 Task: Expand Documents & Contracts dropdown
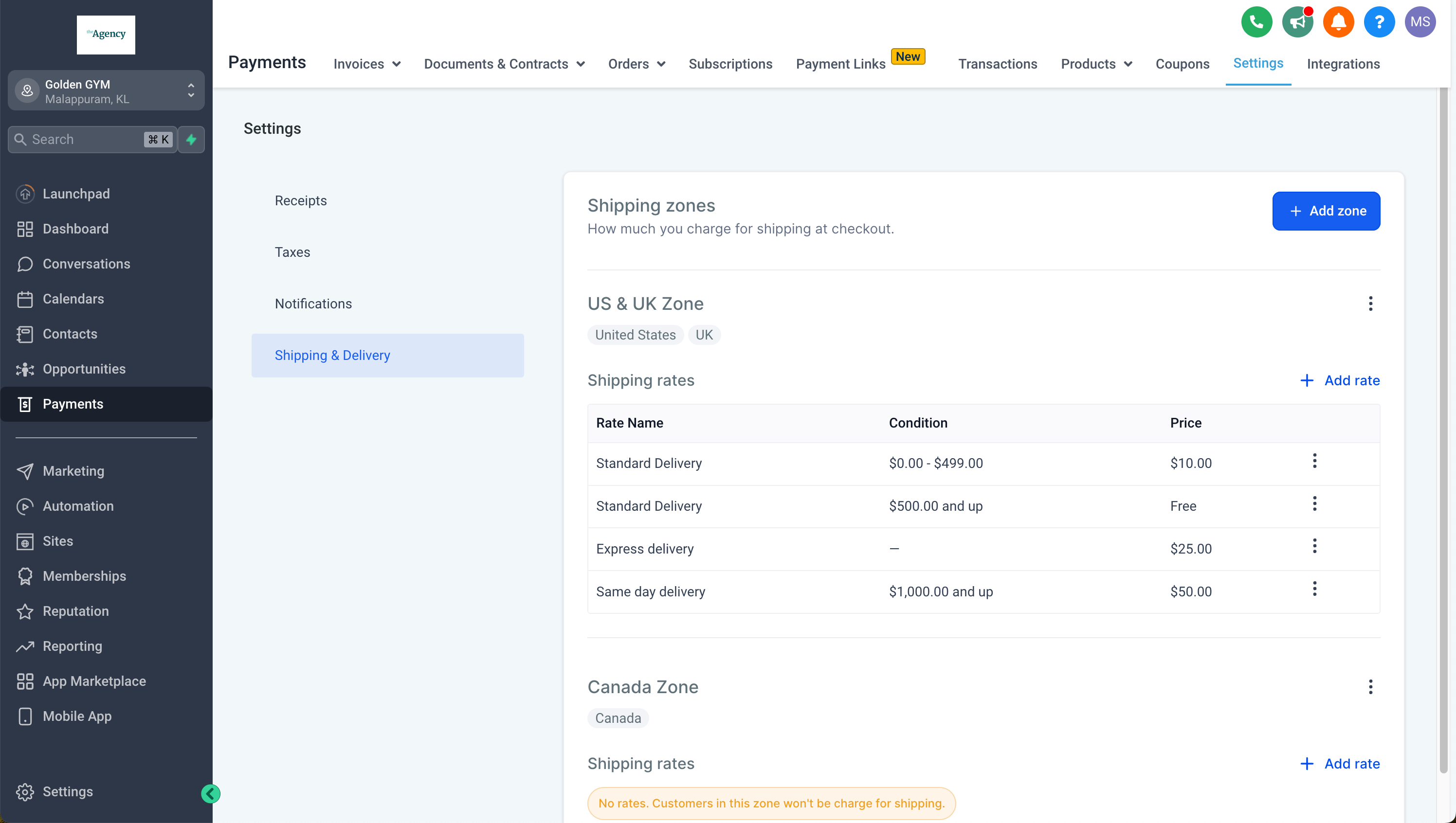pyautogui.click(x=504, y=64)
